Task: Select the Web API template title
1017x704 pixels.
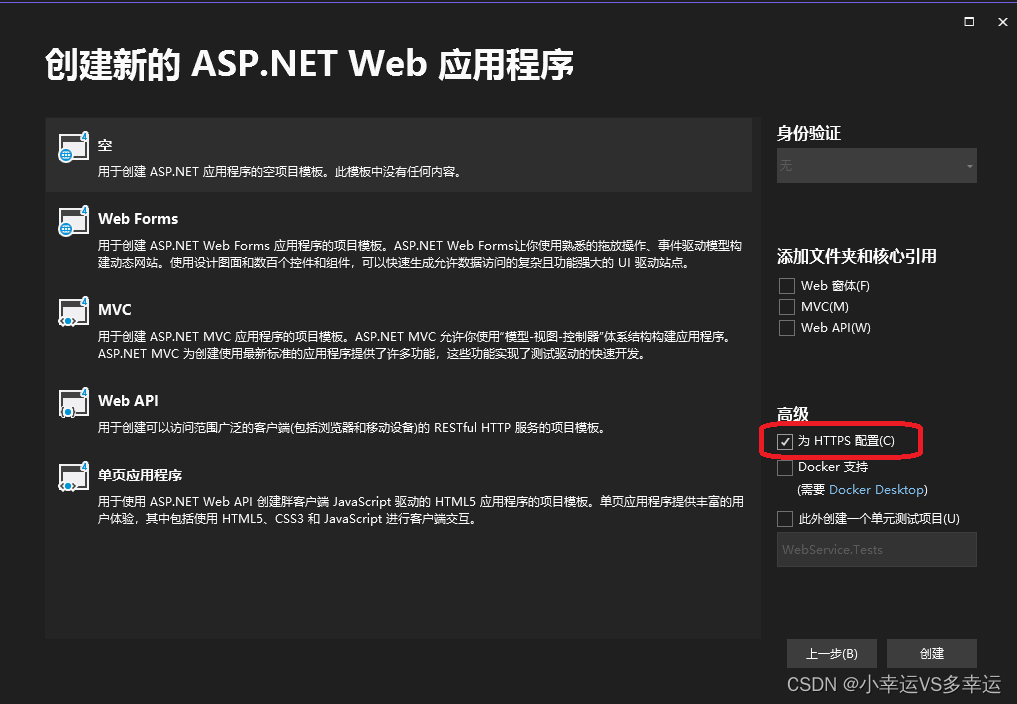Action: 128,400
